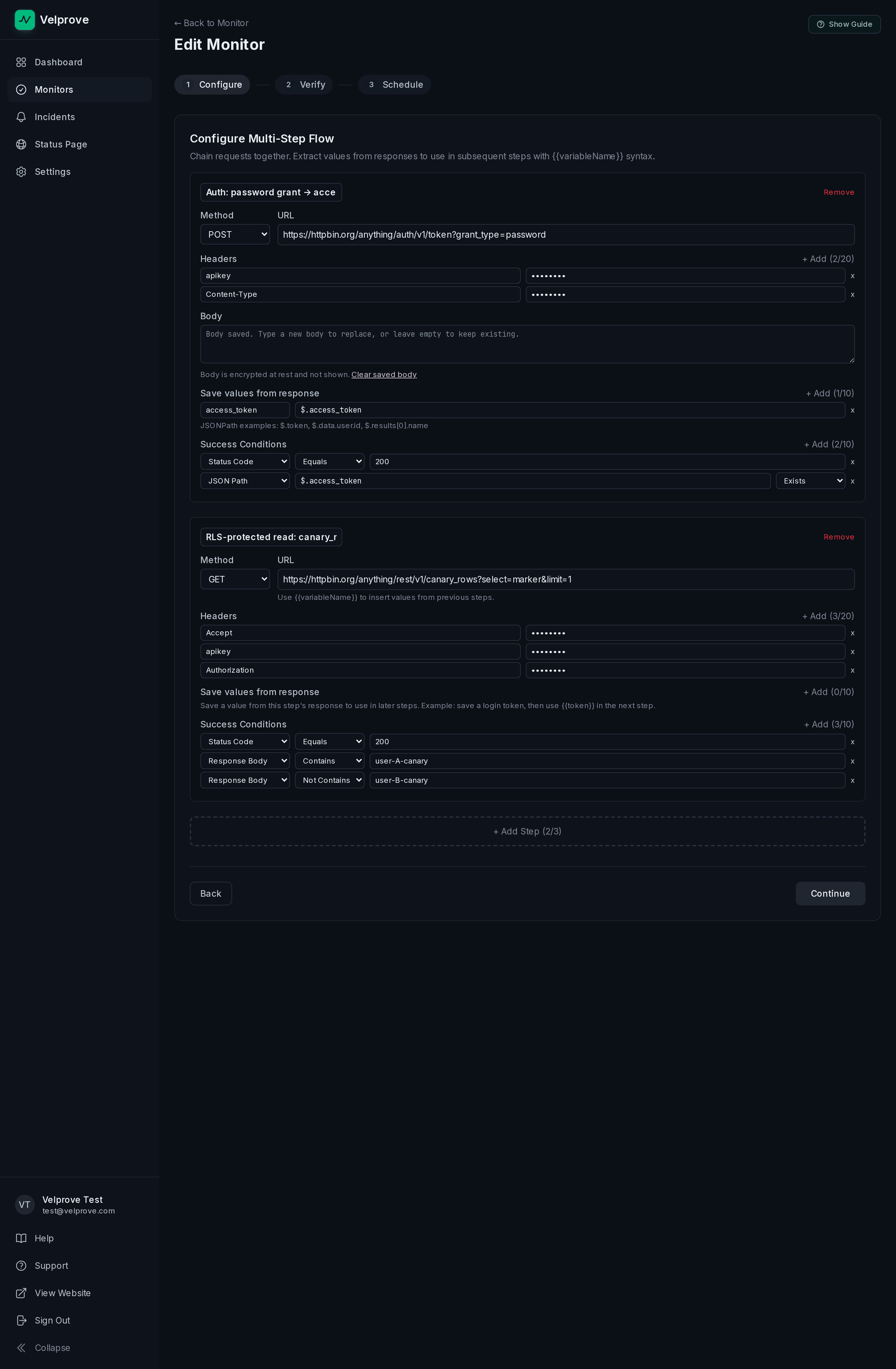Open Dashboard from the sidebar
The width and height of the screenshot is (896, 1369).
pyautogui.click(x=79, y=62)
